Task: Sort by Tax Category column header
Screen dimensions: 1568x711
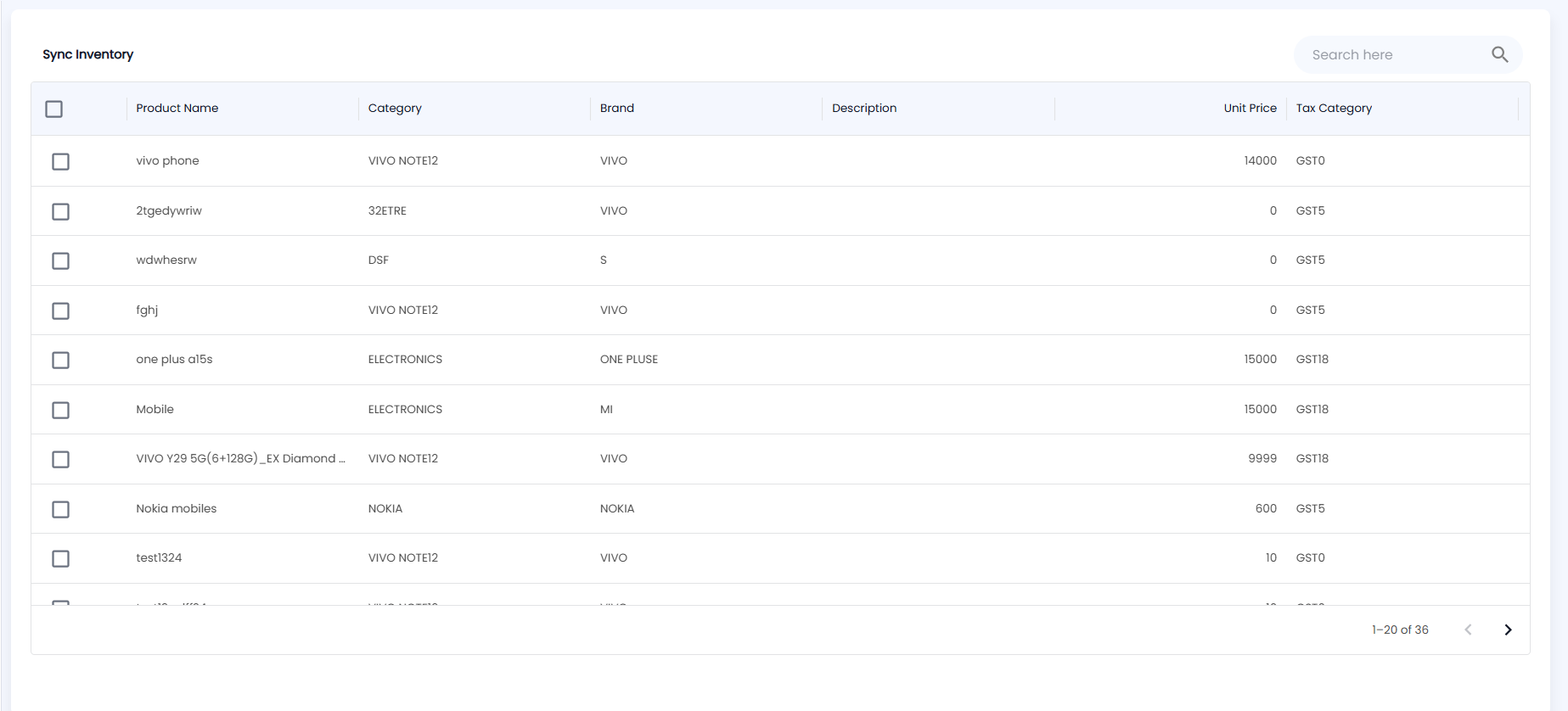Action: coord(1334,108)
